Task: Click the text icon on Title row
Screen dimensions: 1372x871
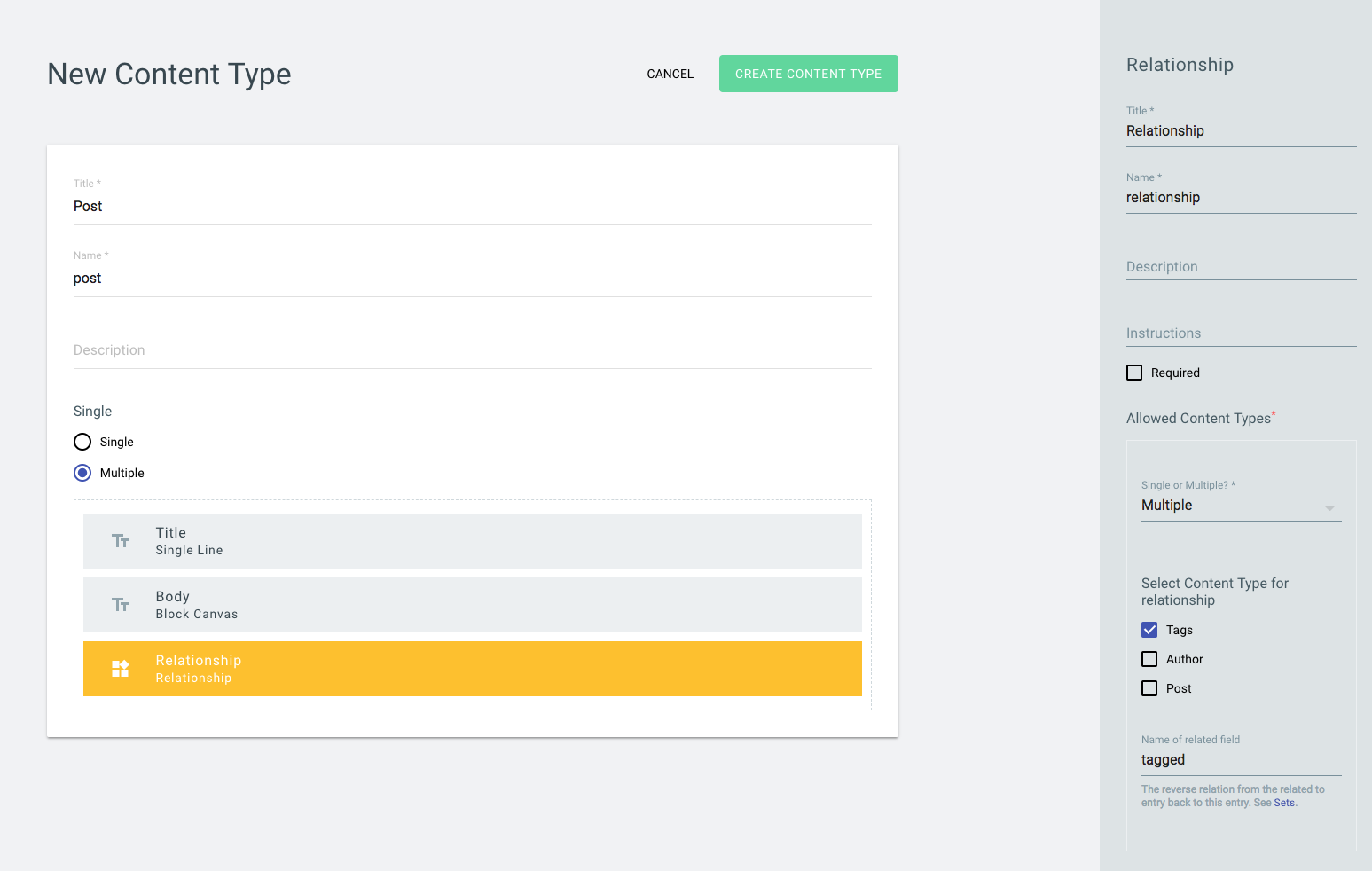Action: (x=121, y=541)
